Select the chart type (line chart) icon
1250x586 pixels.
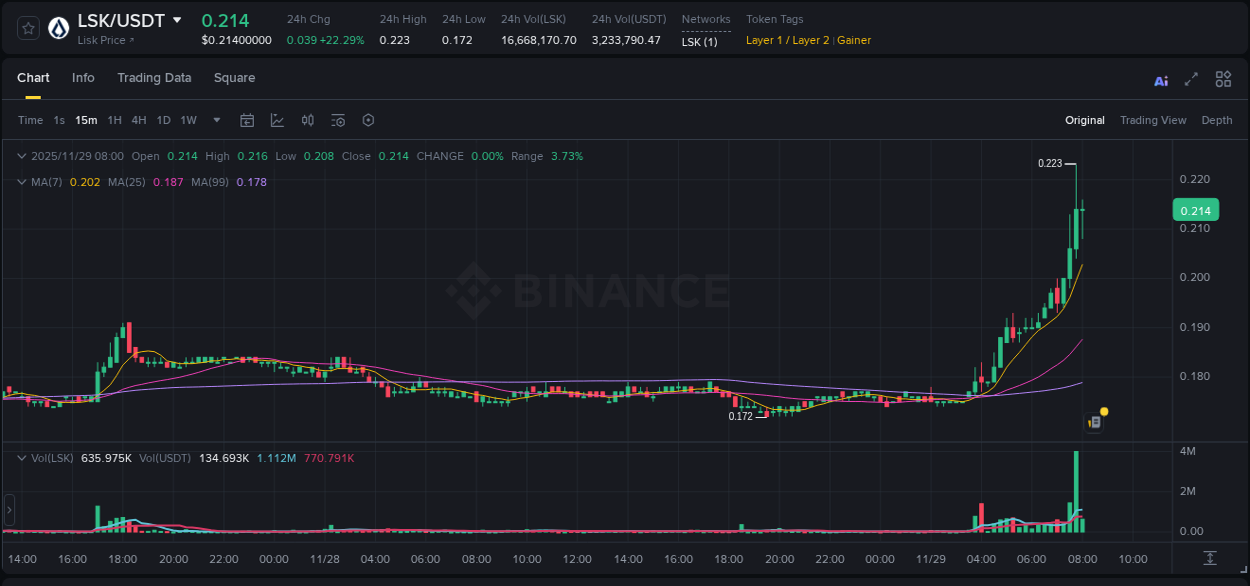point(276,119)
